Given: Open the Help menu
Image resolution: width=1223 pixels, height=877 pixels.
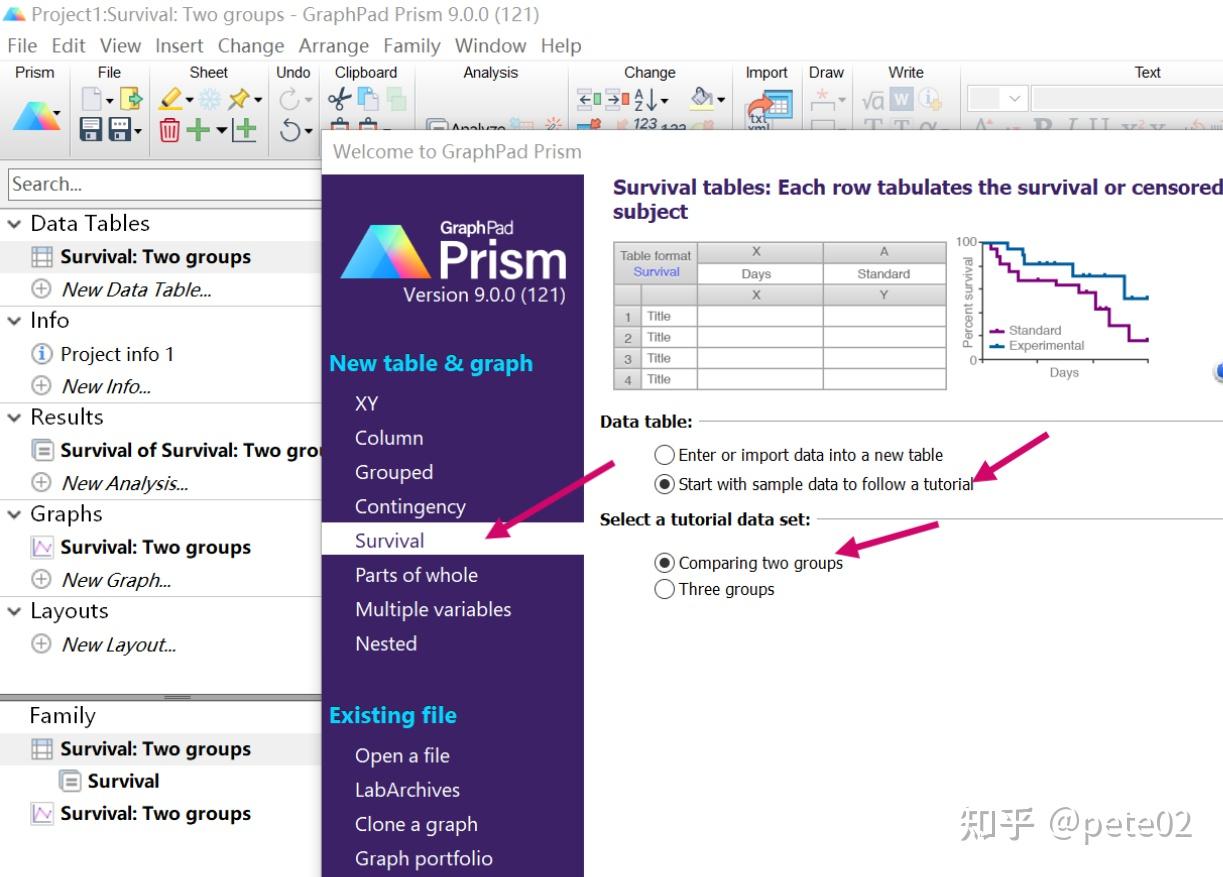Looking at the screenshot, I should (561, 46).
